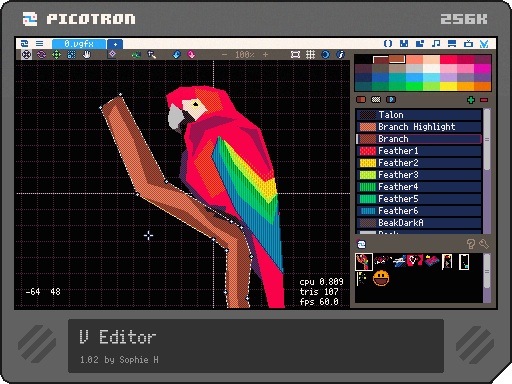
Task: Add a new file tab
Action: click(x=115, y=44)
